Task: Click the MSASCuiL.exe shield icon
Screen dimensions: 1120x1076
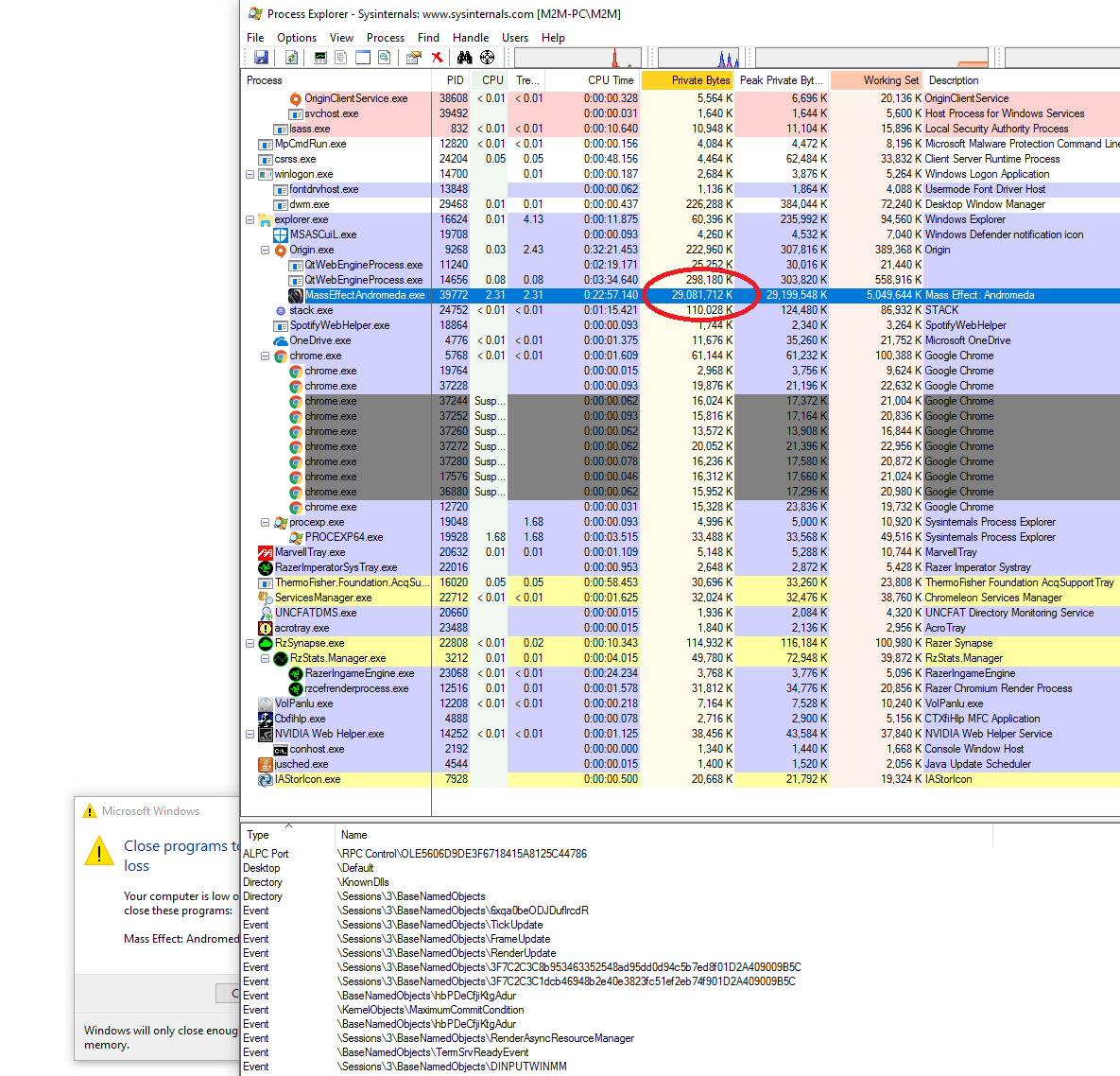Action: [x=281, y=235]
